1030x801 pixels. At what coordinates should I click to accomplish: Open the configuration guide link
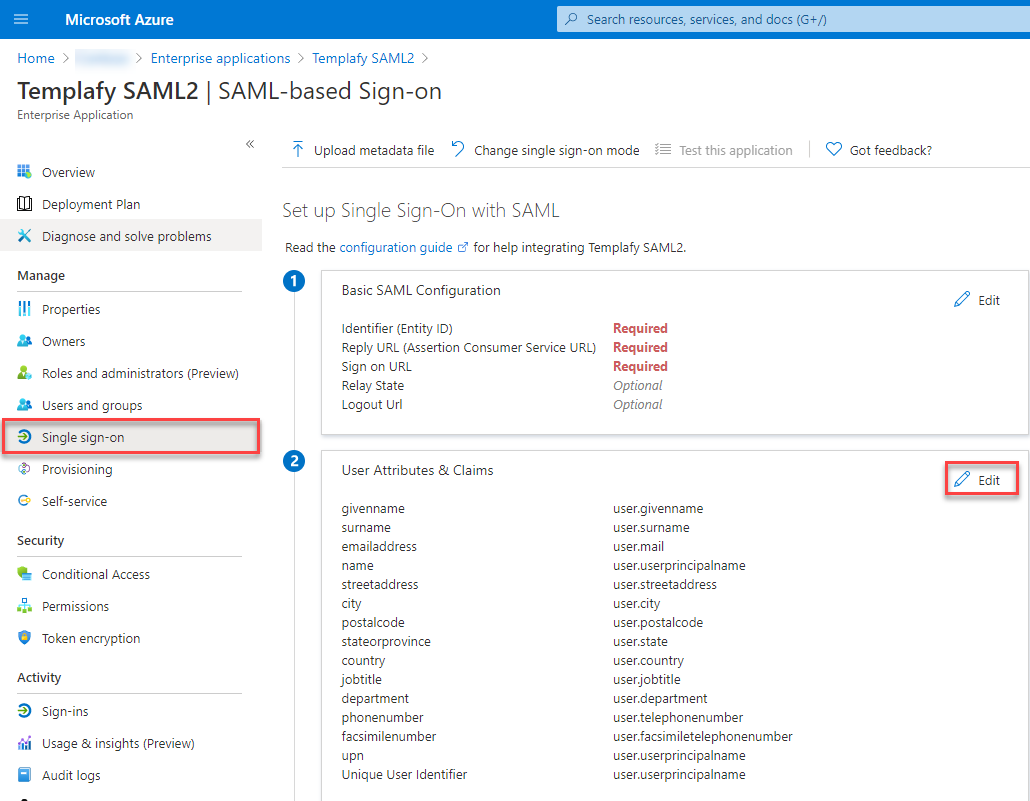396,247
